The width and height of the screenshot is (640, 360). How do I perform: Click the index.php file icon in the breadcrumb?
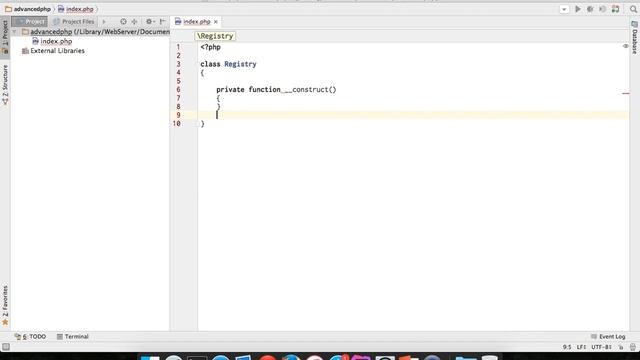point(61,9)
